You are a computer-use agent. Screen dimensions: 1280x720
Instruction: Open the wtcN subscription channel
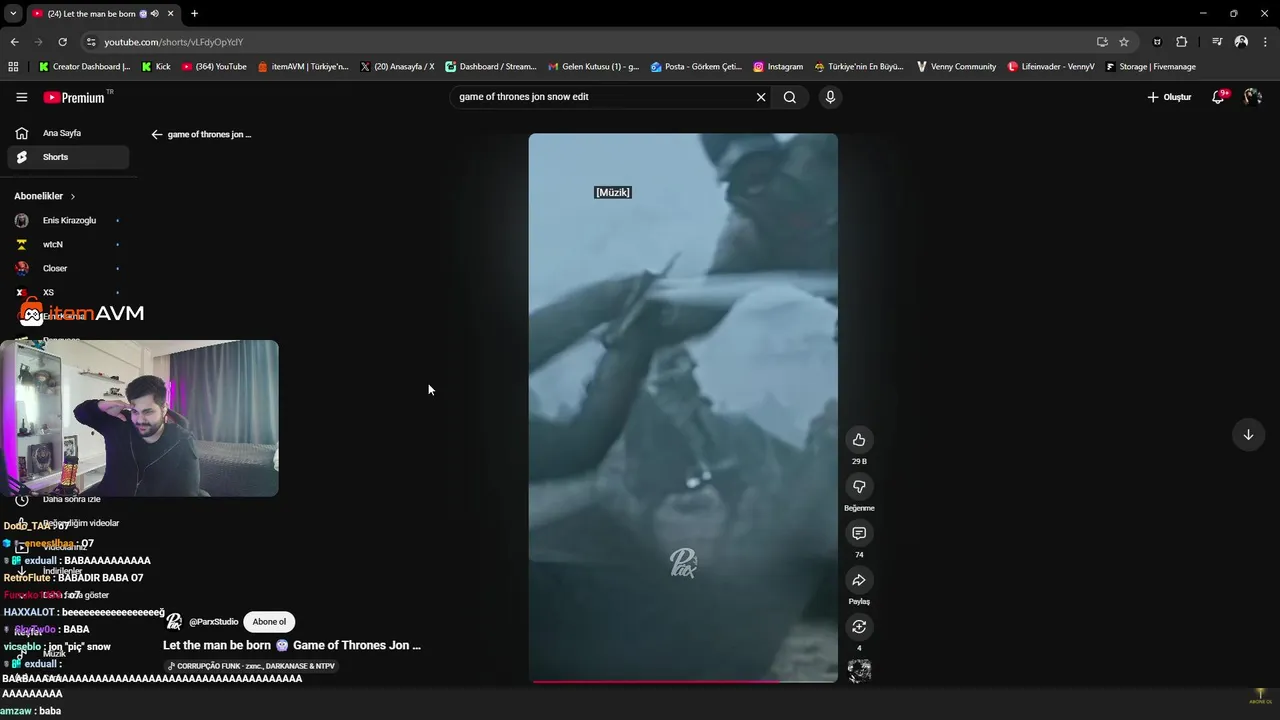tap(68, 244)
